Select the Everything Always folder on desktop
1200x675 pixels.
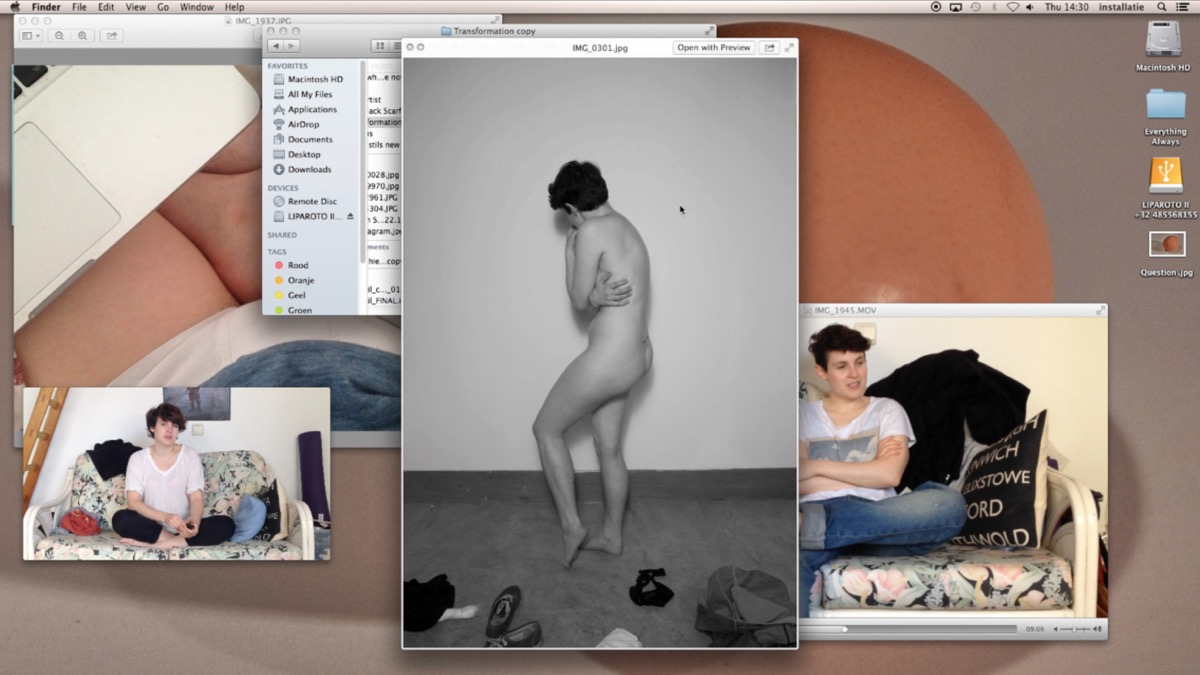coord(1165,104)
